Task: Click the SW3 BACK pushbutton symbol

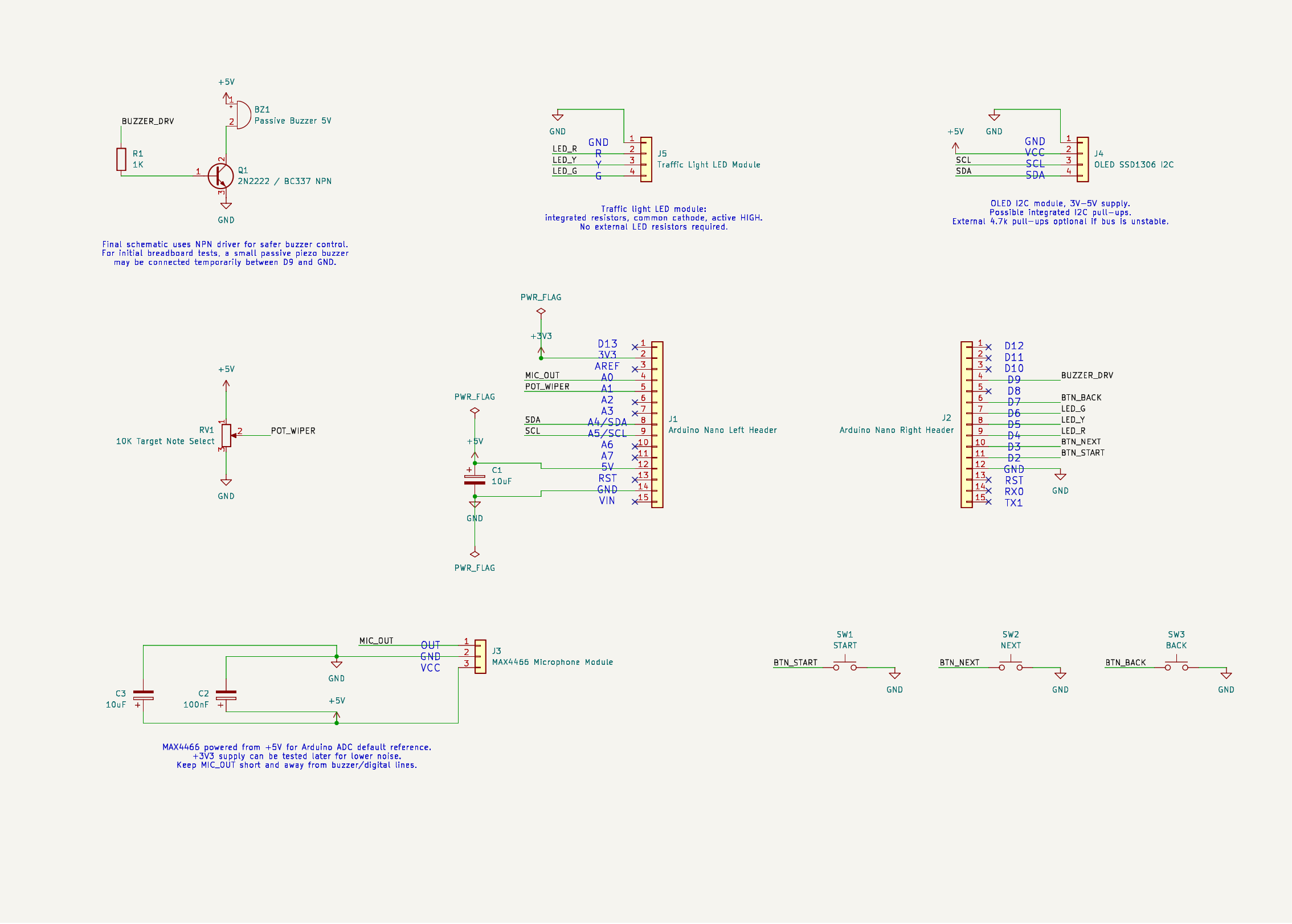Action: pyautogui.click(x=1177, y=665)
